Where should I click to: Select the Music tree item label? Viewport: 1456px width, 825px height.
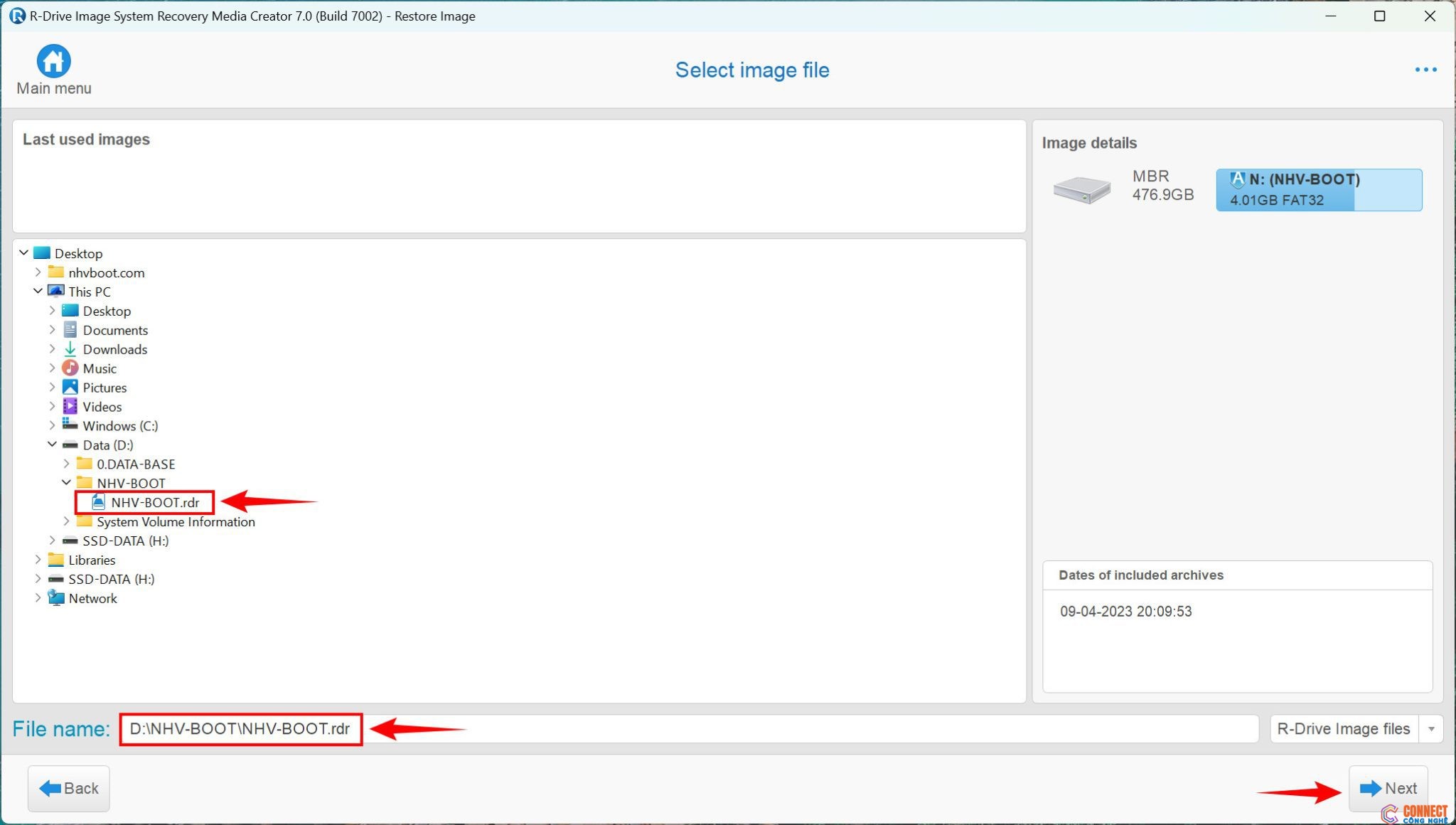point(100,368)
